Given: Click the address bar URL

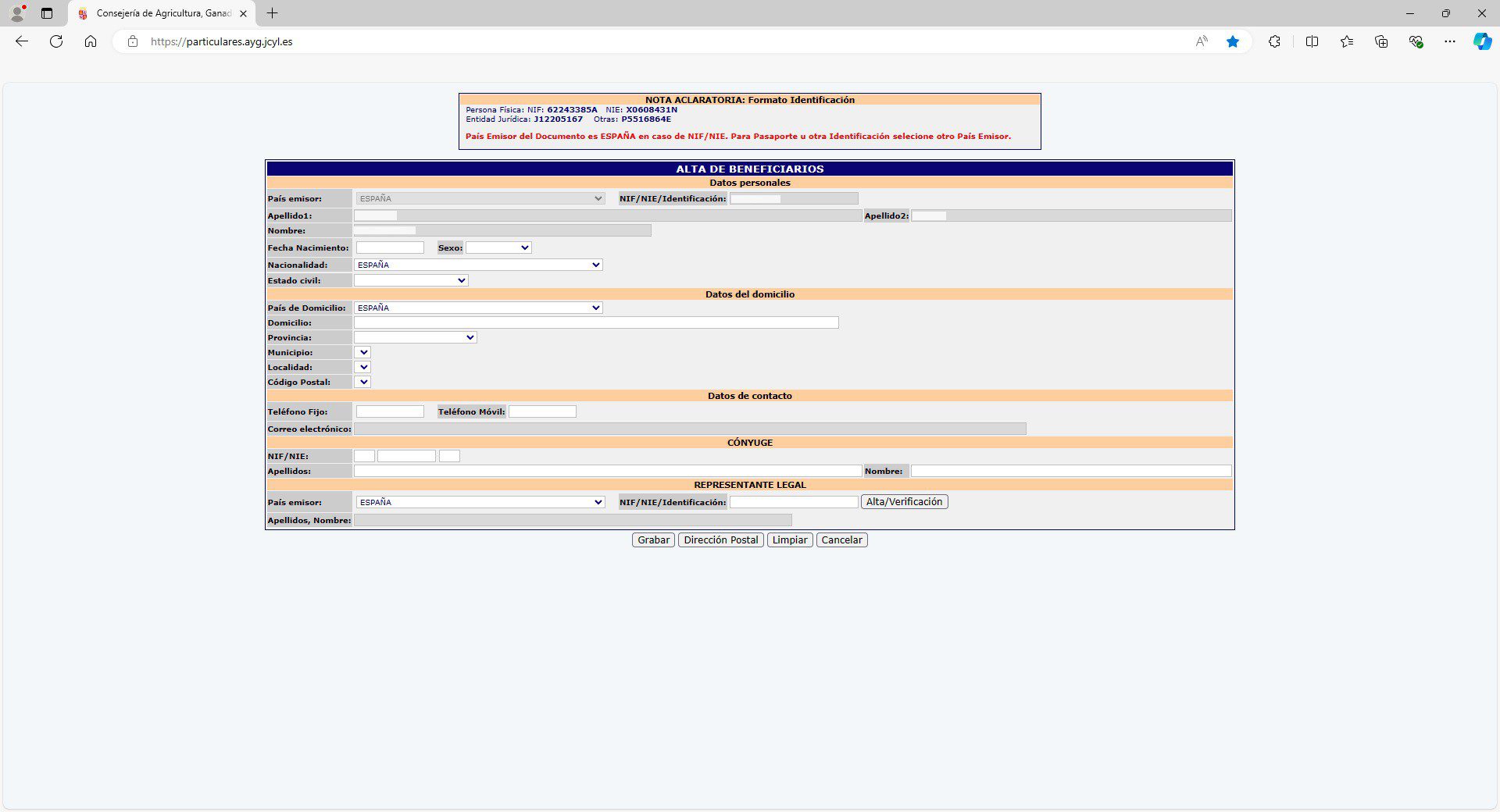Looking at the screenshot, I should 222,41.
